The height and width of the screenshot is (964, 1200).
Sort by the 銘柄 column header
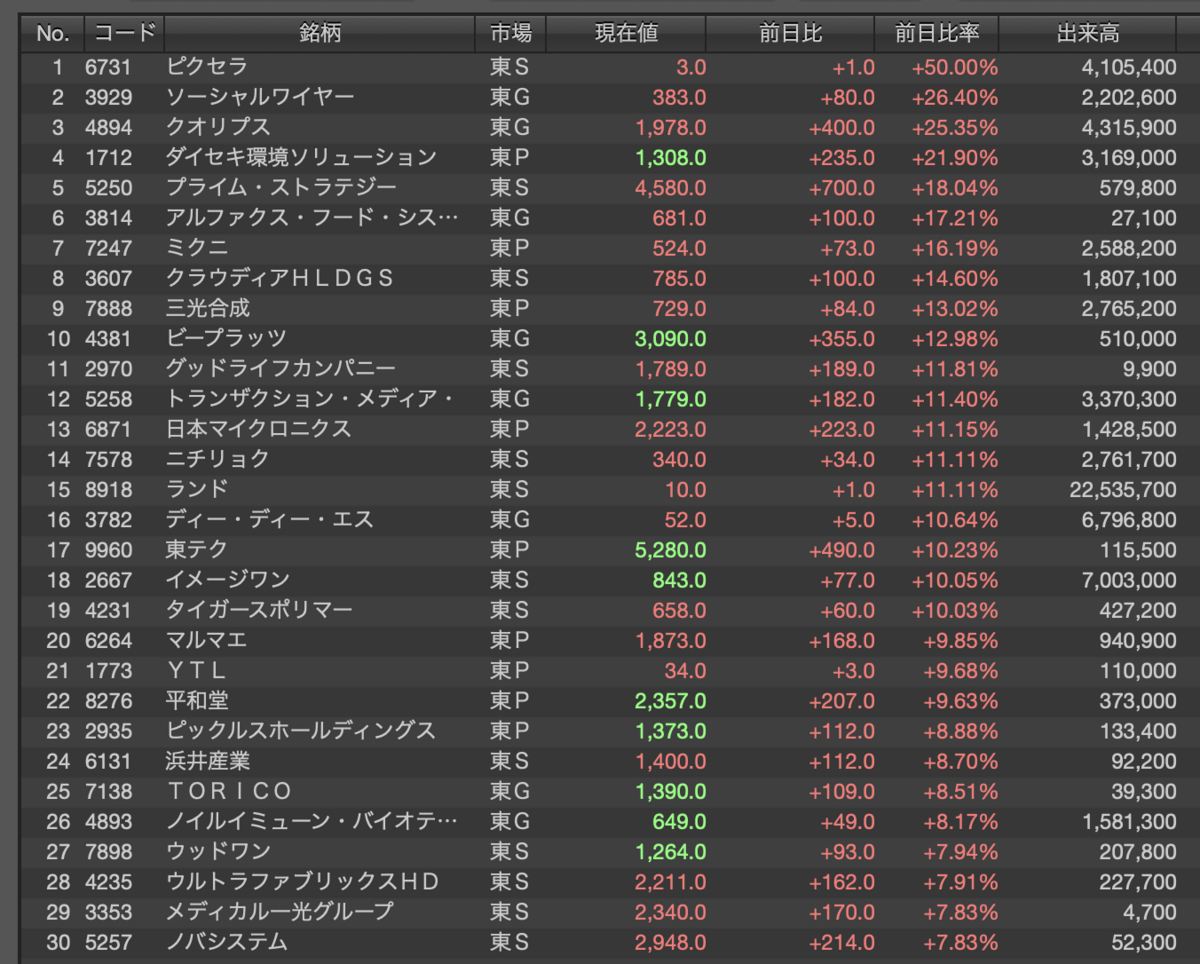(319, 33)
